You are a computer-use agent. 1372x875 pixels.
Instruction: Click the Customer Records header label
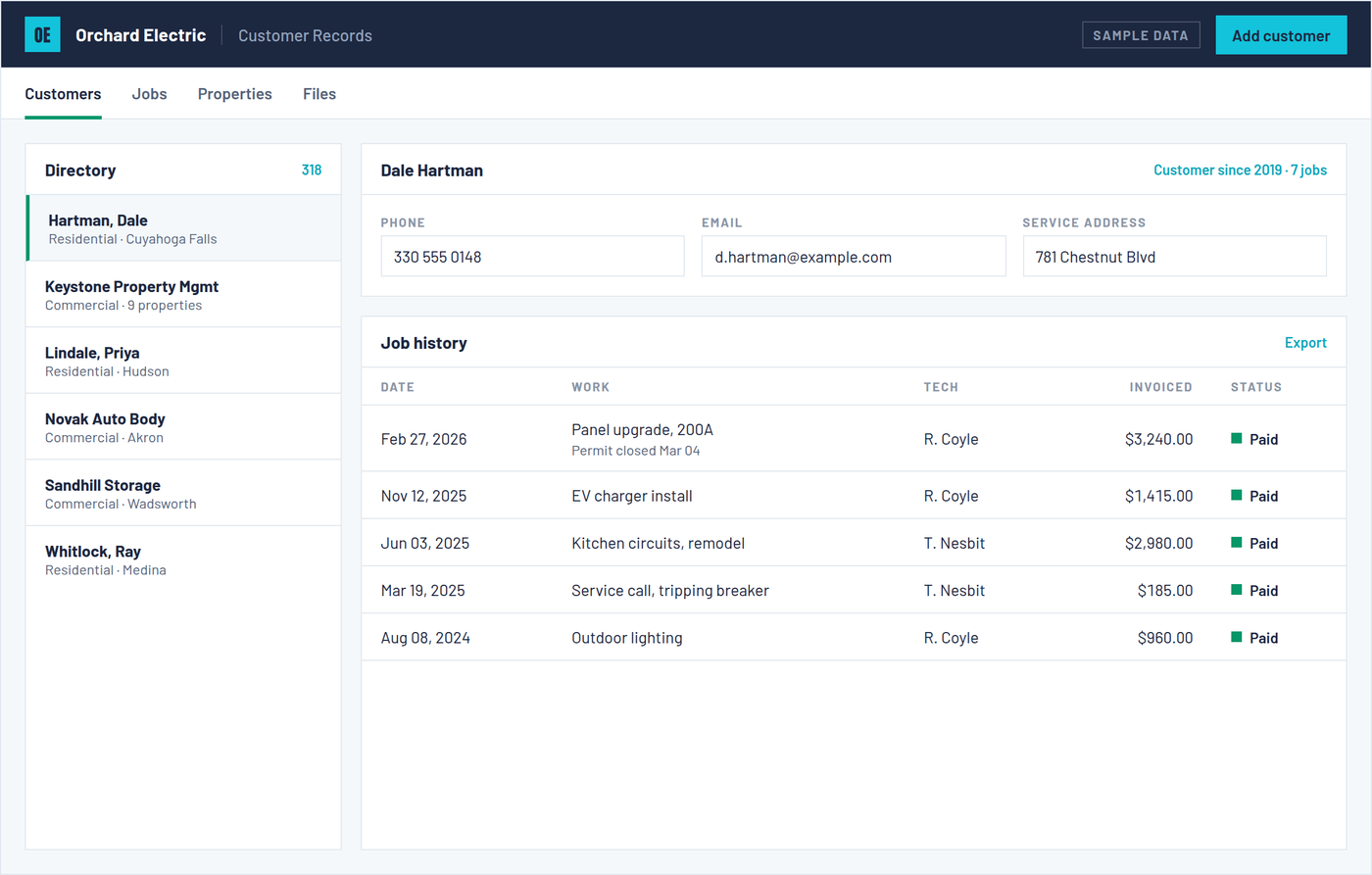(x=305, y=35)
